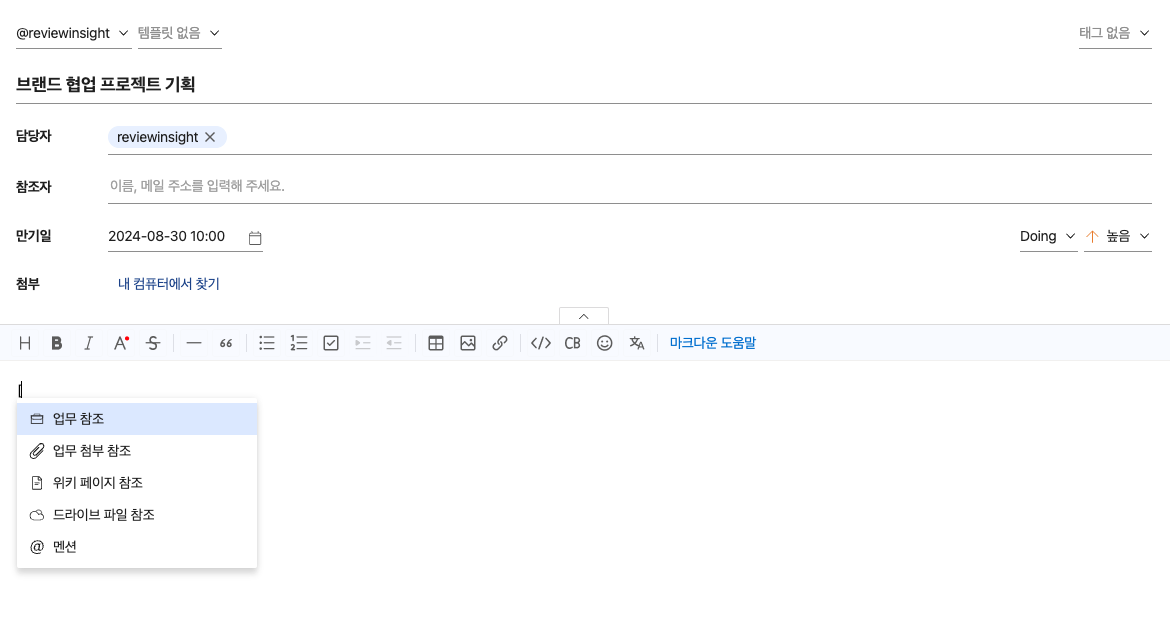Viewport: 1170px width, 626px height.
Task: Click the 내 컴퓨터에서 찾기 link
Action: (169, 284)
